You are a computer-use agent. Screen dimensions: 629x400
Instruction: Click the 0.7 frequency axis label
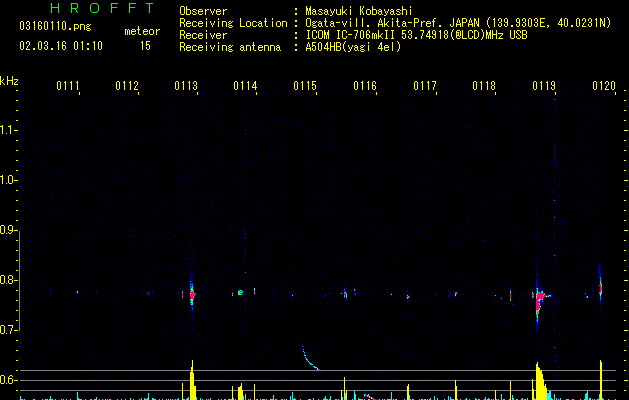click(x=8, y=330)
